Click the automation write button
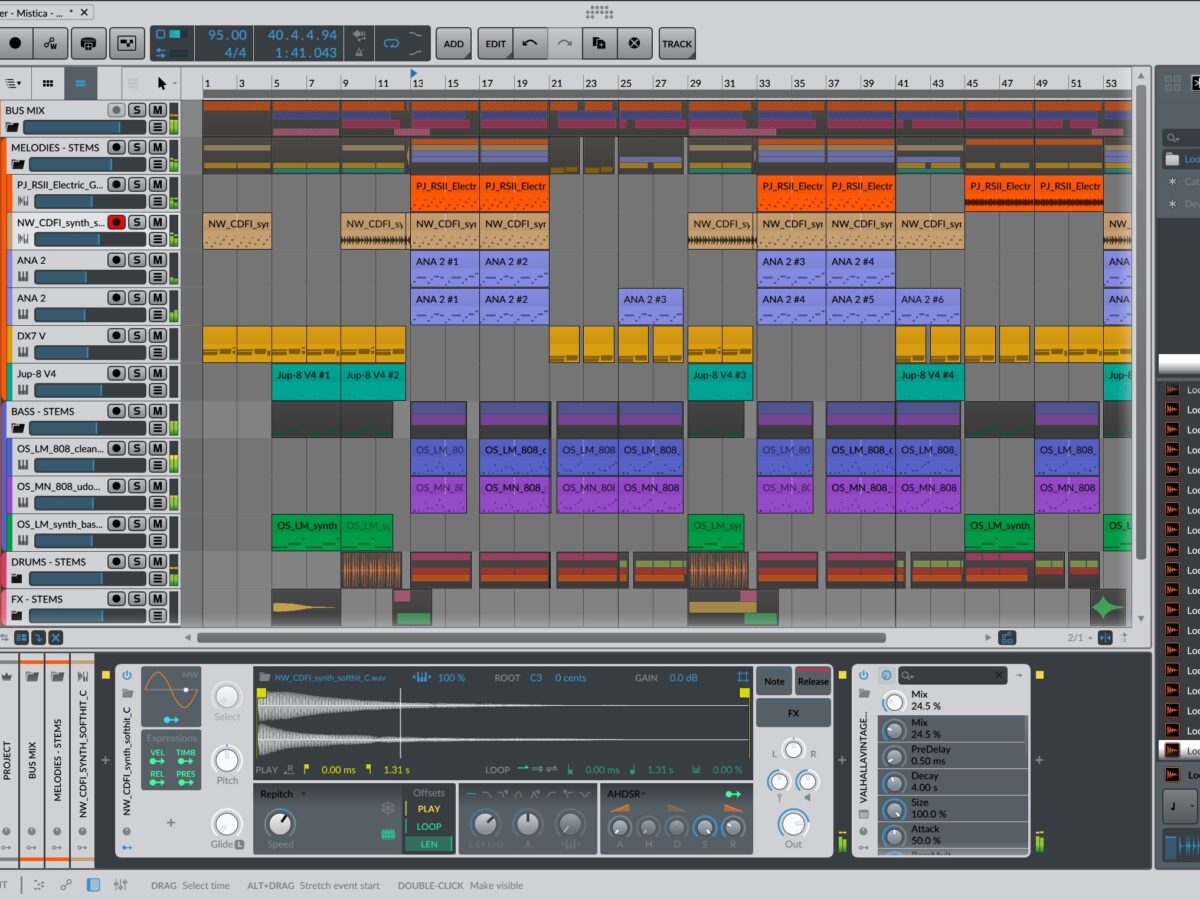This screenshot has width=1200, height=900. tap(50, 44)
